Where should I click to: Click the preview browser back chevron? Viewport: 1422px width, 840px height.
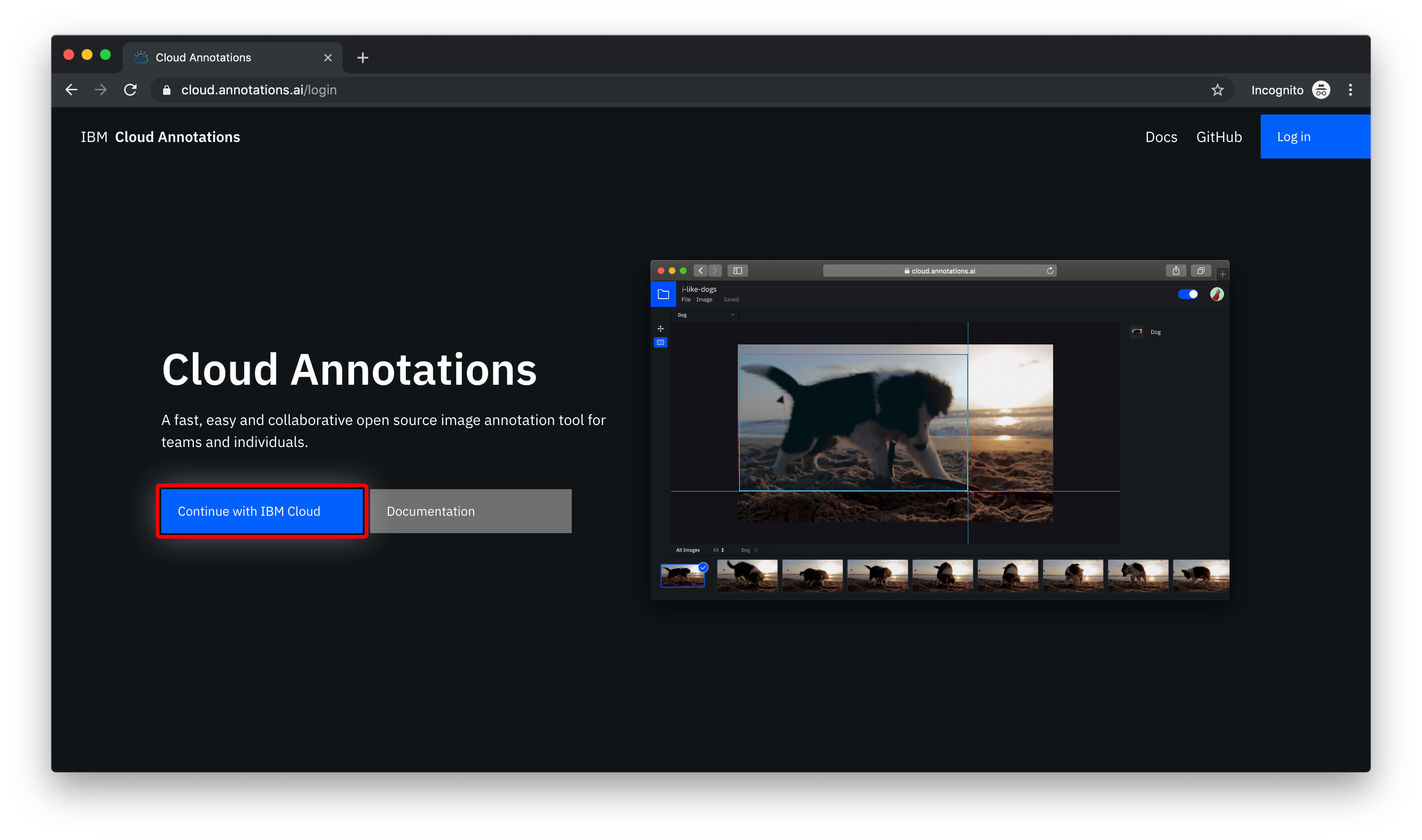701,271
